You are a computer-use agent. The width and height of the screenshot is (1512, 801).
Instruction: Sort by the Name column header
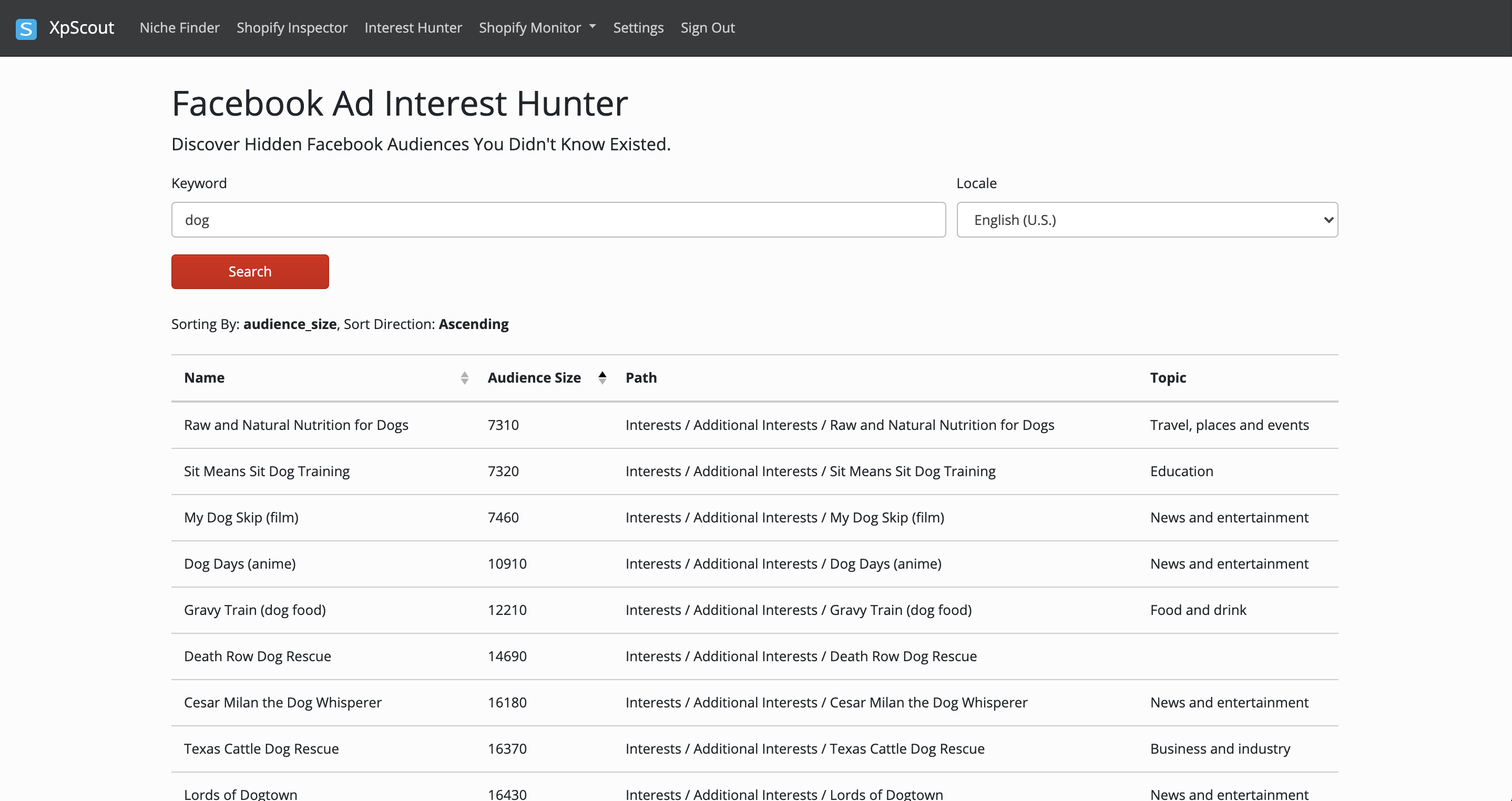point(205,378)
